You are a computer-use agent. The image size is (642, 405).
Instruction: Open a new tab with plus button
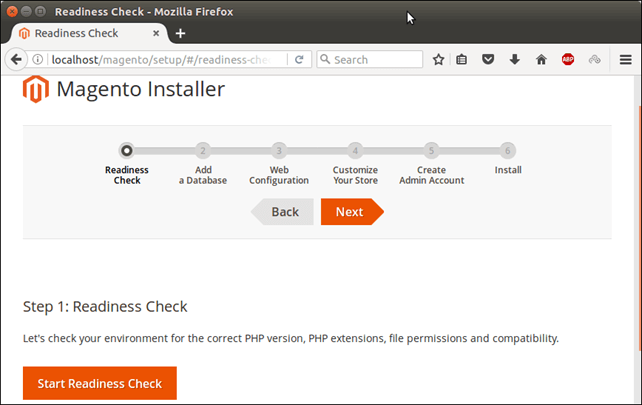pyautogui.click(x=181, y=33)
